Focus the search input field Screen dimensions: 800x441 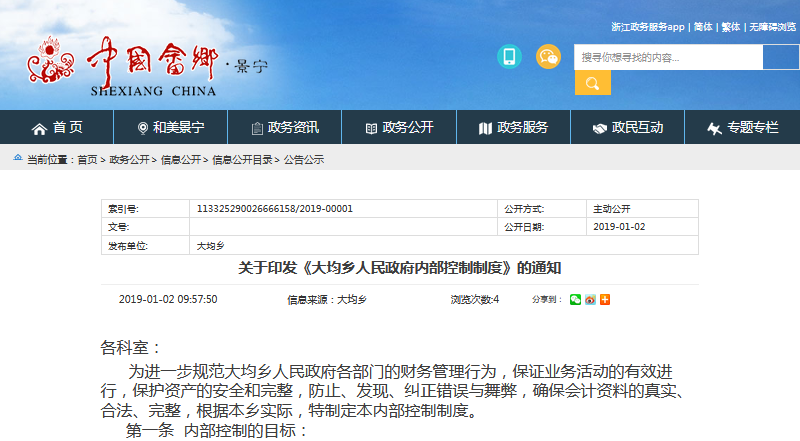[668, 57]
